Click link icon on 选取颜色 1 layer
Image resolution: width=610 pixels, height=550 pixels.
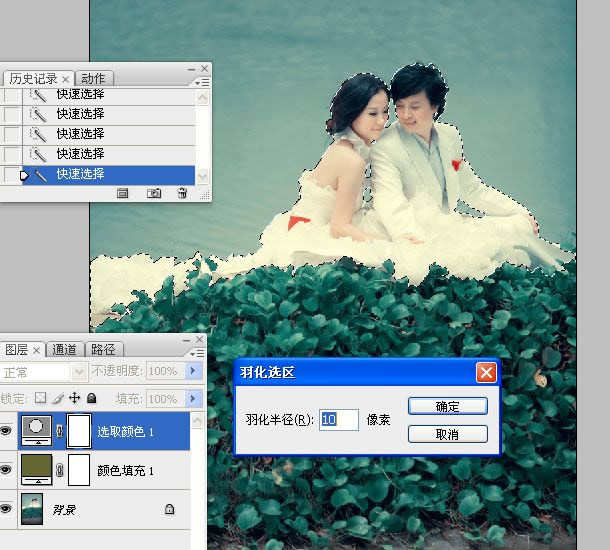[x=60, y=433]
